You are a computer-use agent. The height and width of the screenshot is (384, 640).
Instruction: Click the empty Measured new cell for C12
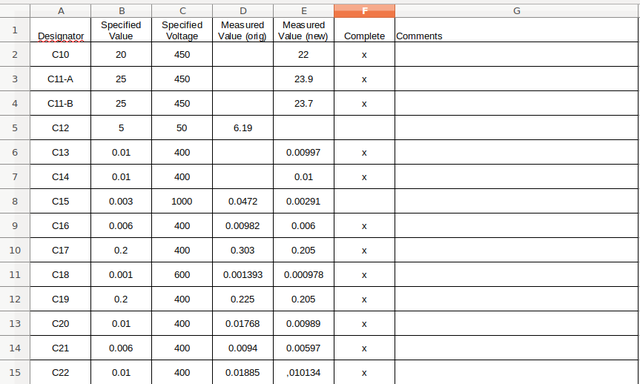[x=304, y=128]
